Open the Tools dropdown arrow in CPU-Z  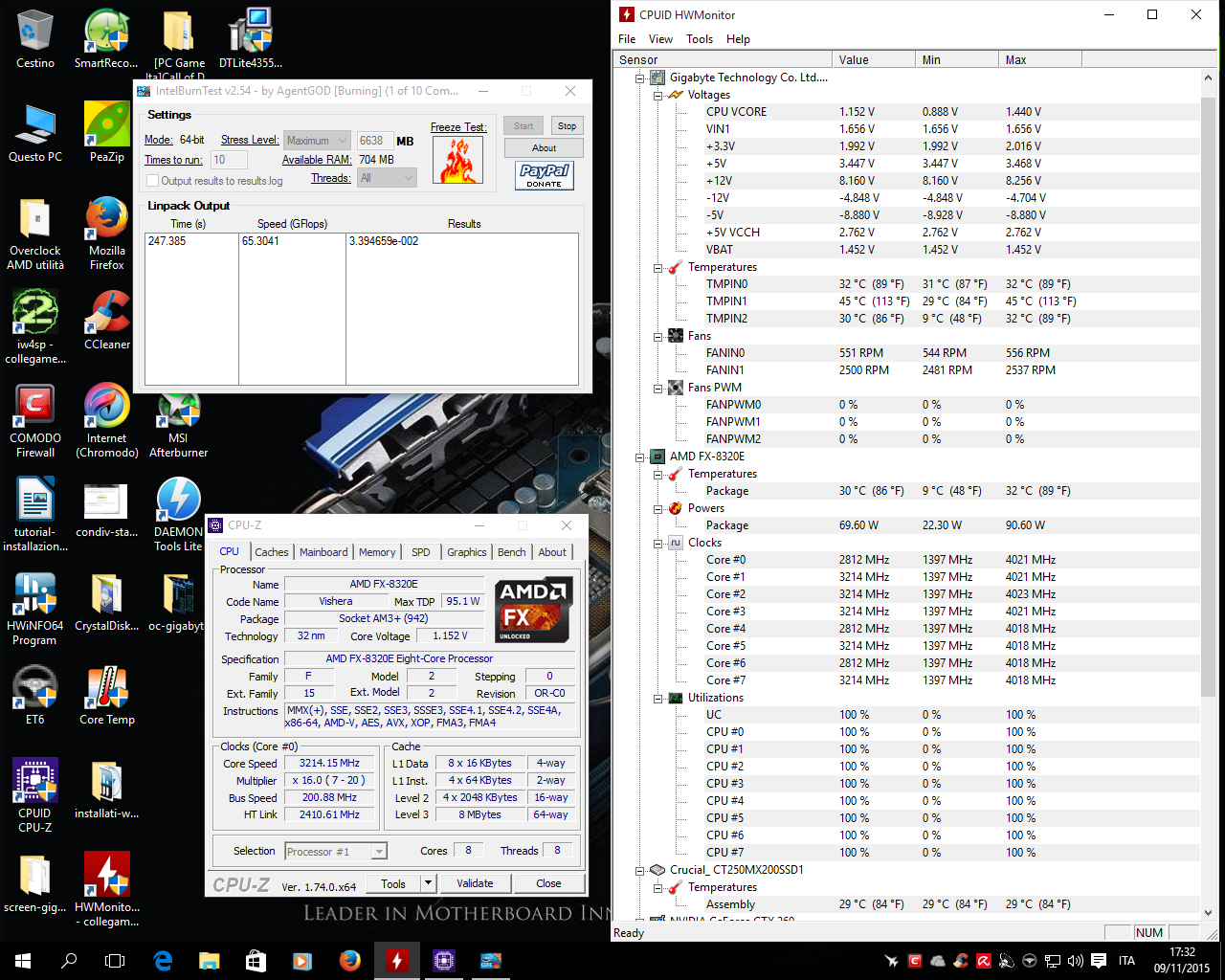tap(428, 883)
